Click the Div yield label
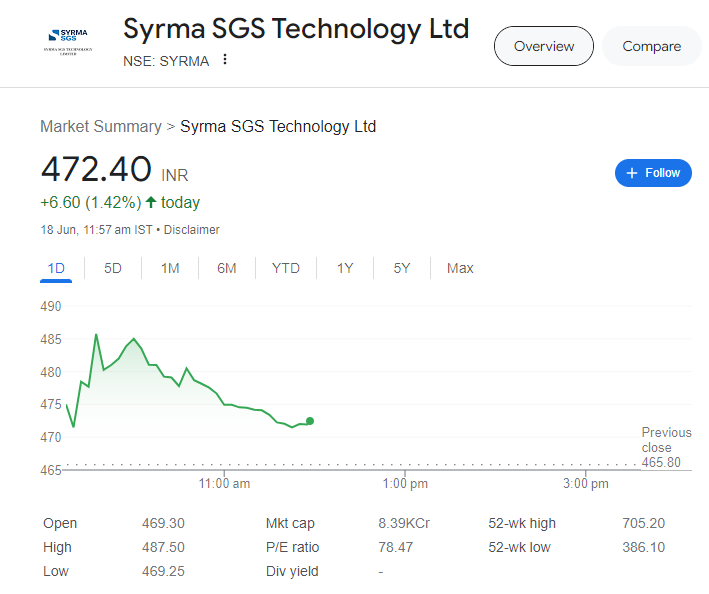The width and height of the screenshot is (709, 594). [x=292, y=571]
